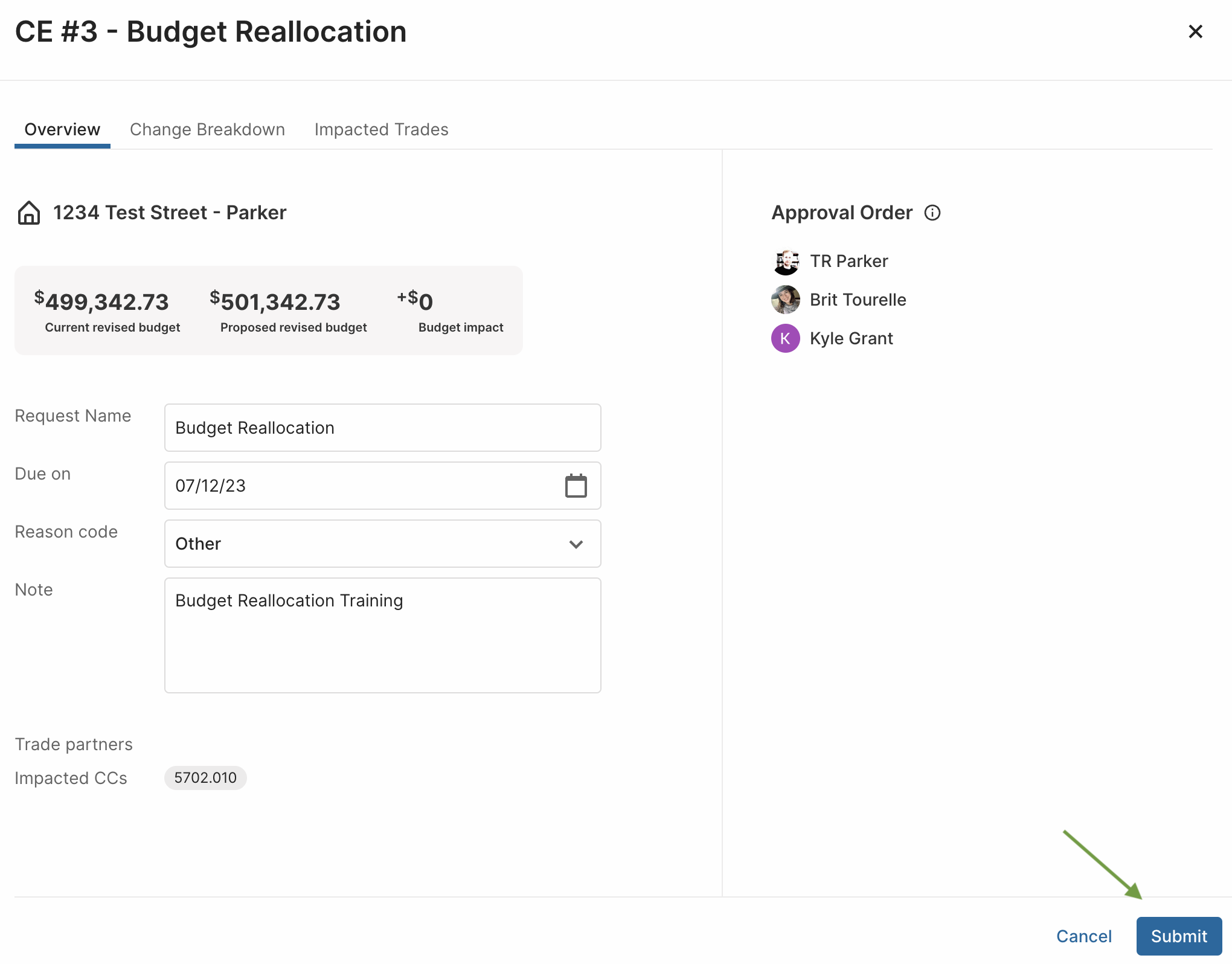Click the Budget impact value
The height and width of the screenshot is (964, 1232).
(415, 301)
